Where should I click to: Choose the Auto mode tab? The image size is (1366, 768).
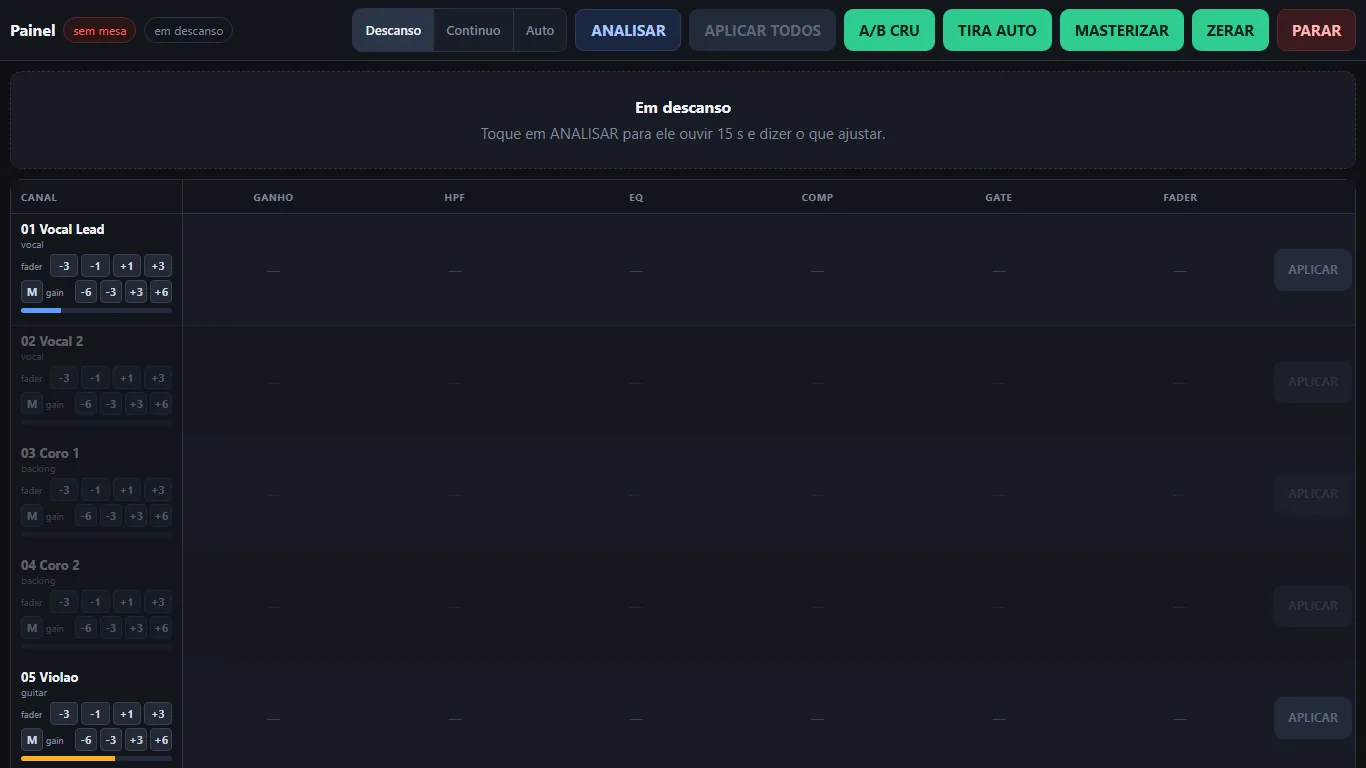(540, 30)
